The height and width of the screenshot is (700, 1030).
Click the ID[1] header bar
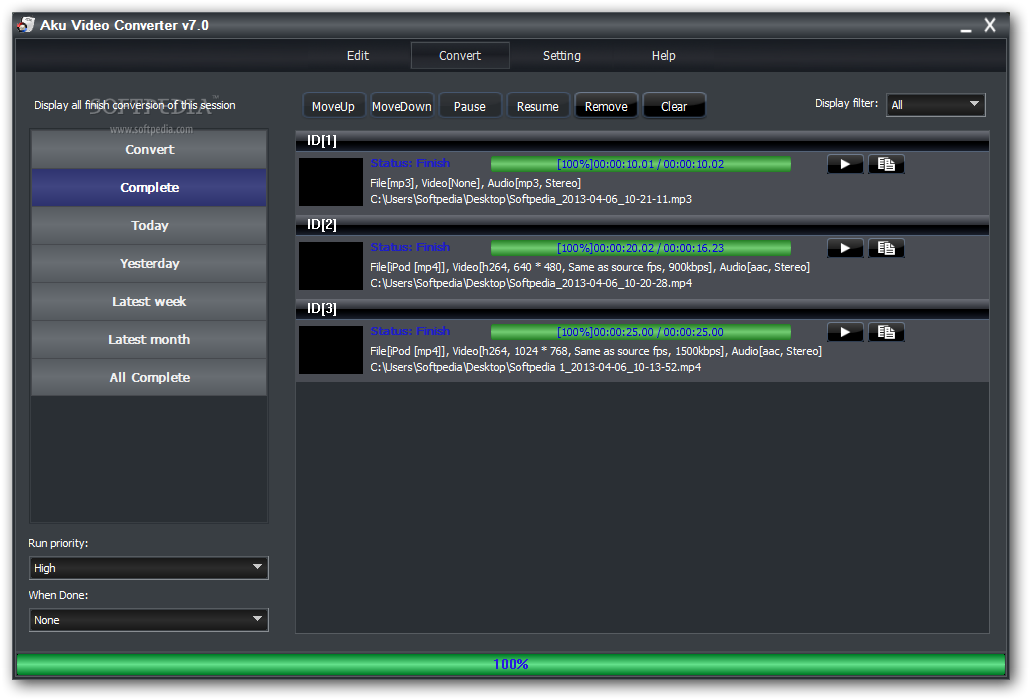[642, 141]
